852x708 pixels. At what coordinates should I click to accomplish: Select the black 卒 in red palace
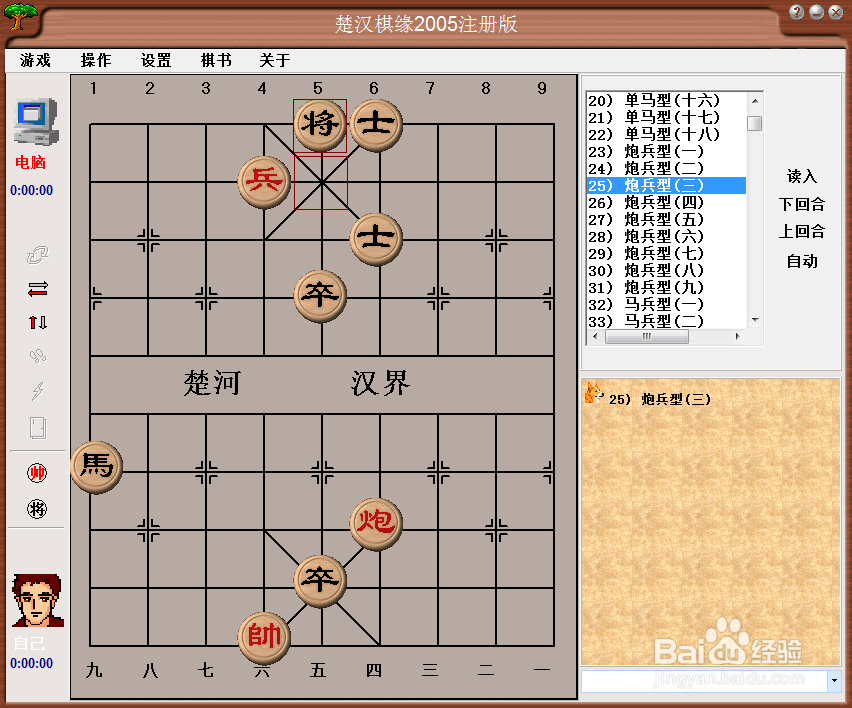coord(320,581)
